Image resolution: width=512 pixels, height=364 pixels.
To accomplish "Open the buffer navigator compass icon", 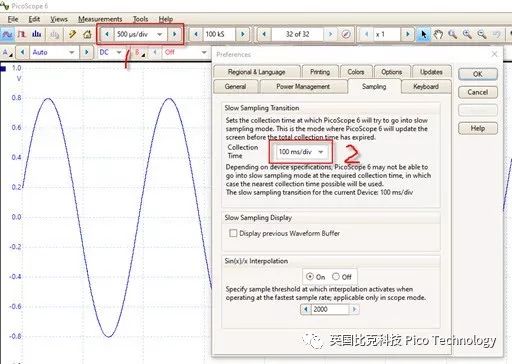I will (346, 34).
